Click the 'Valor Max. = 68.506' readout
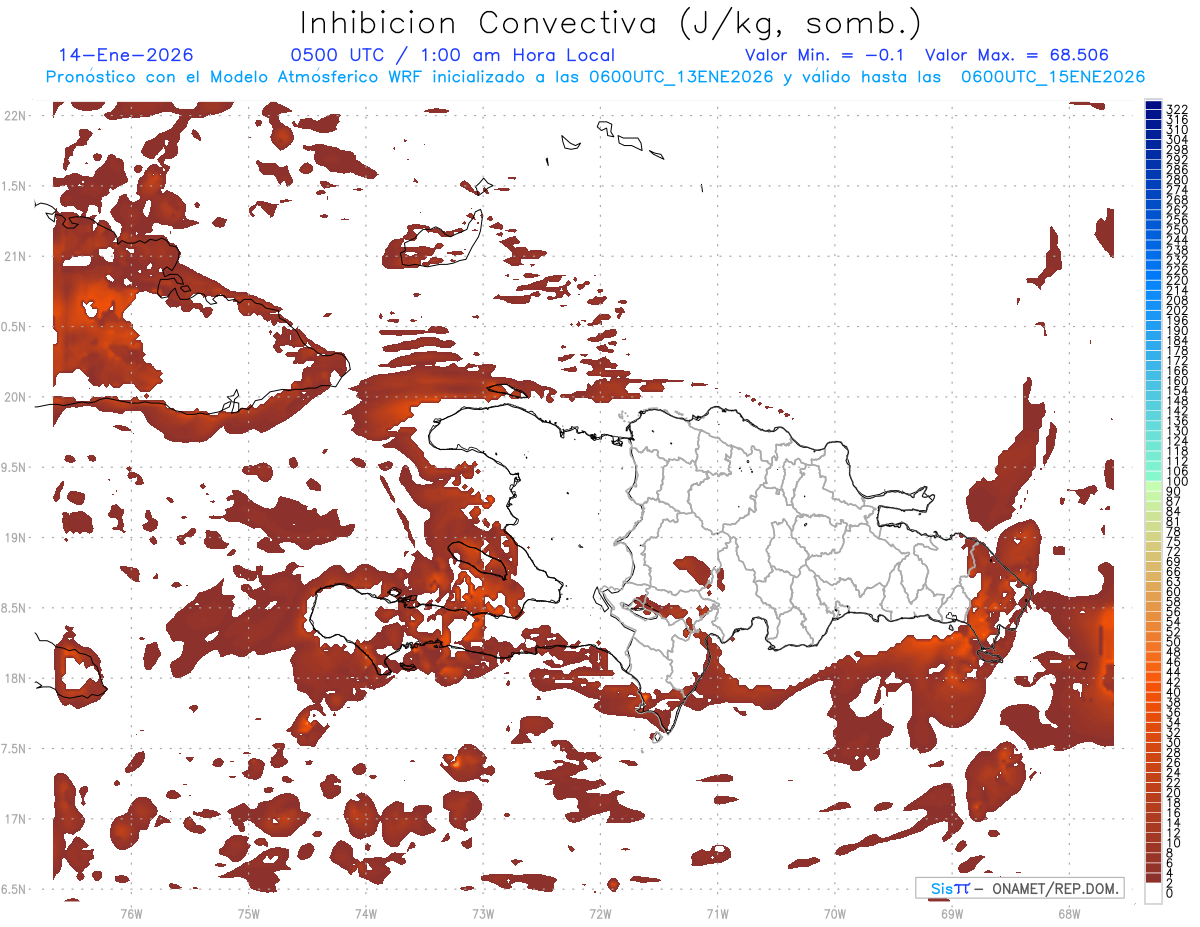 pos(1017,55)
